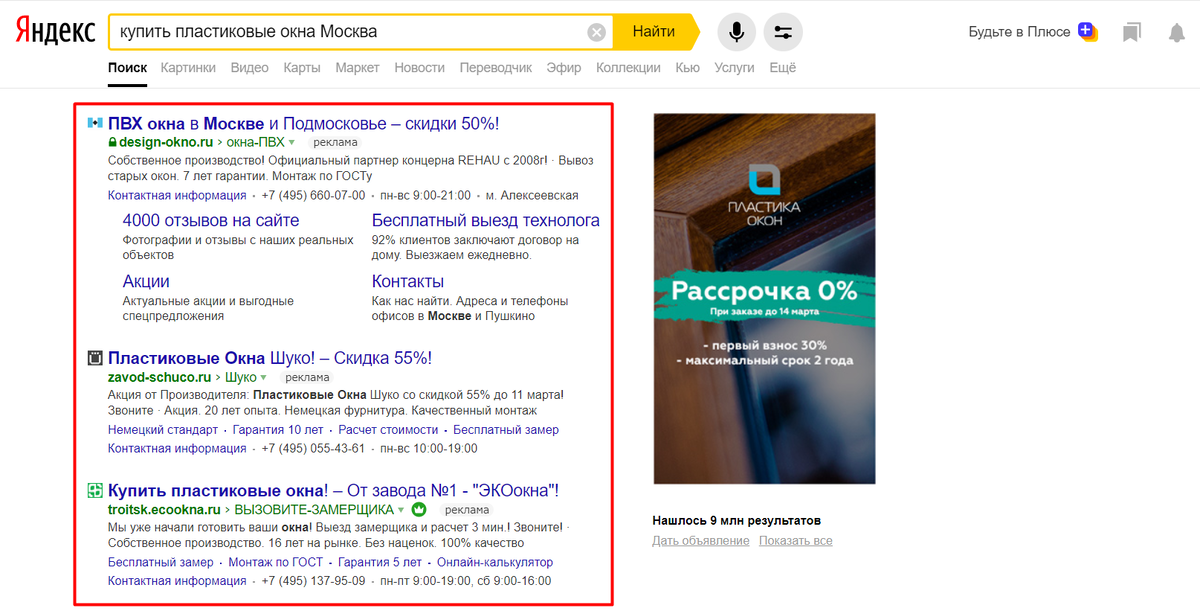Click the Yandex Plus icon near Будьте в Плюсе

coord(1086,31)
